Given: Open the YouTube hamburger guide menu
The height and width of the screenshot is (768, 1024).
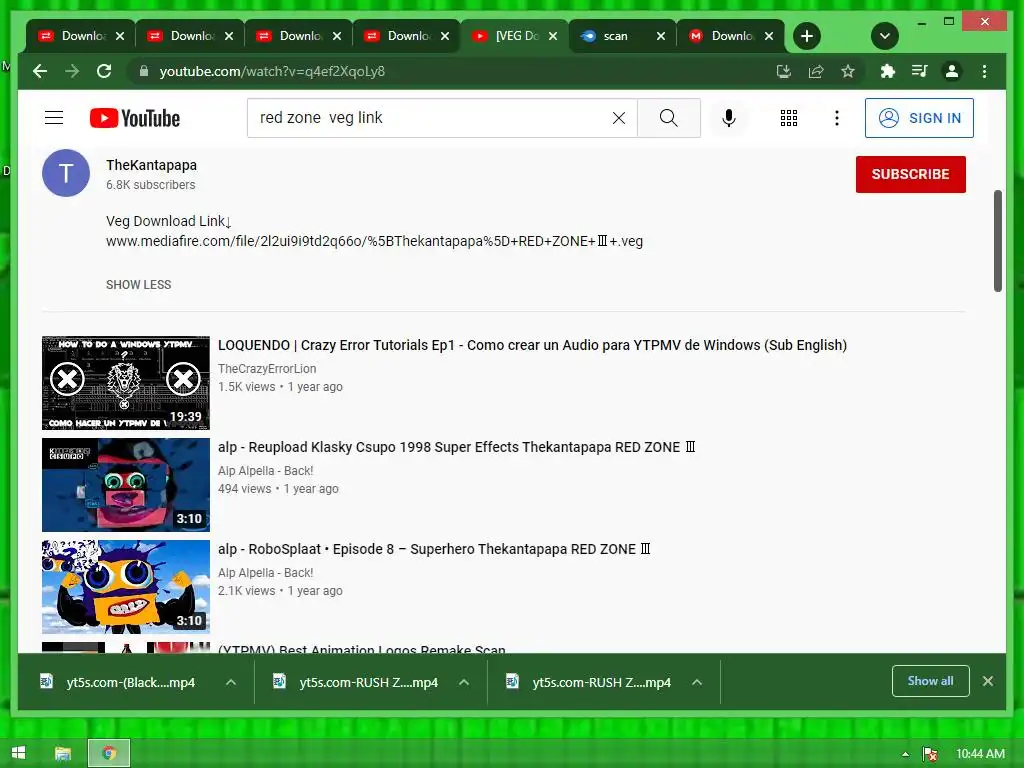Looking at the screenshot, I should pos(54,118).
